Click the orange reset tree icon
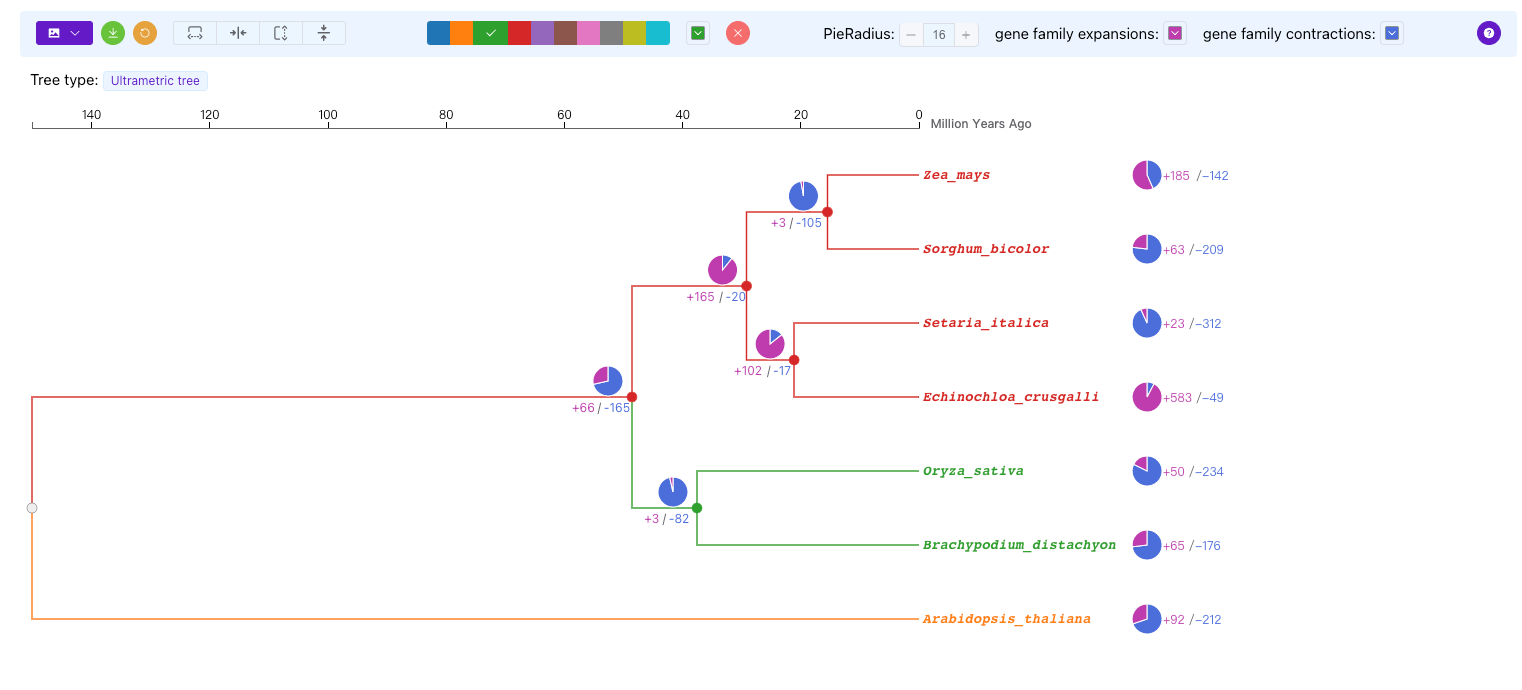This screenshot has width=1522, height=690. coord(145,33)
